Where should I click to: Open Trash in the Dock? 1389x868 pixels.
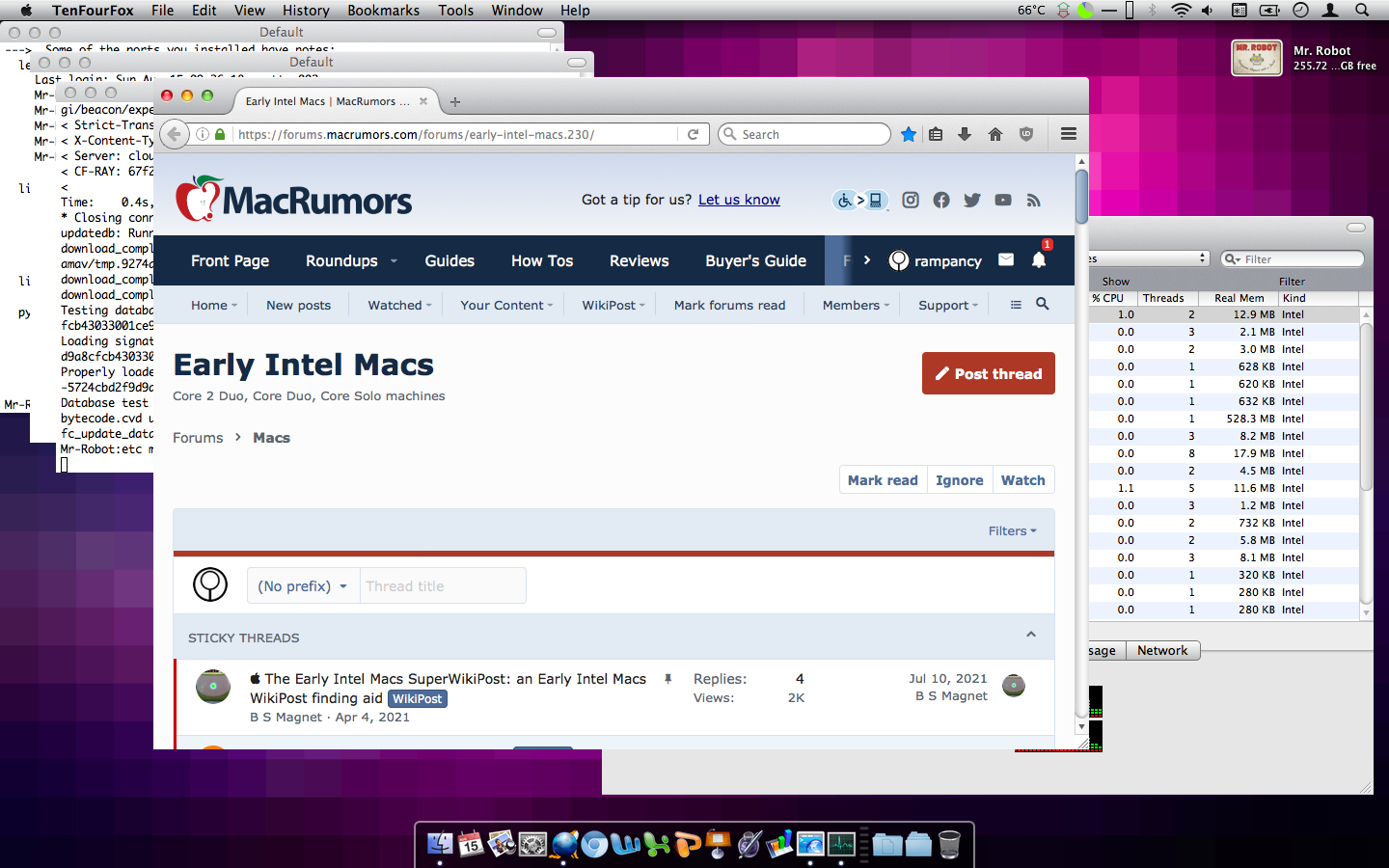click(949, 844)
